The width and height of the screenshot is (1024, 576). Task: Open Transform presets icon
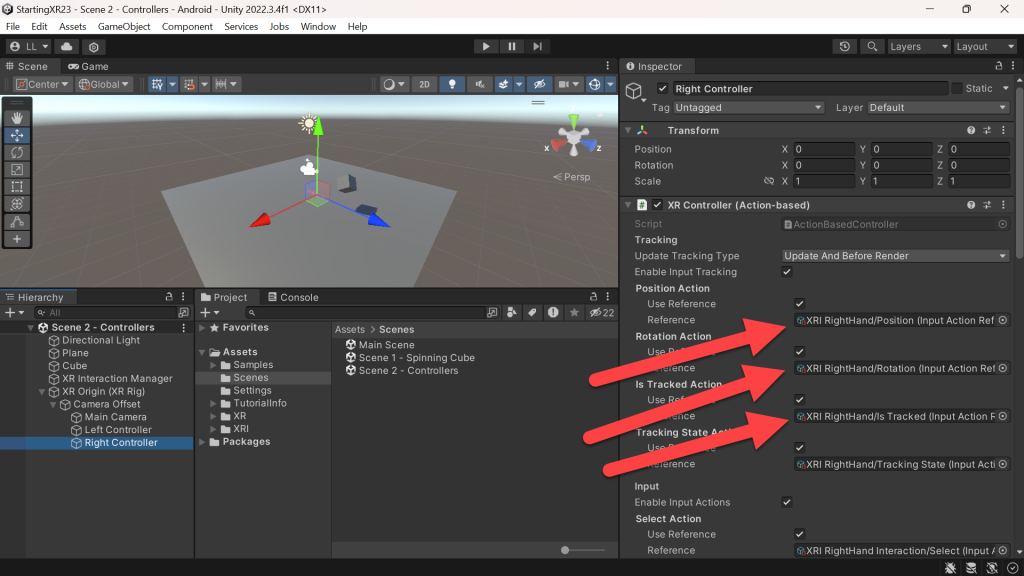tap(987, 131)
